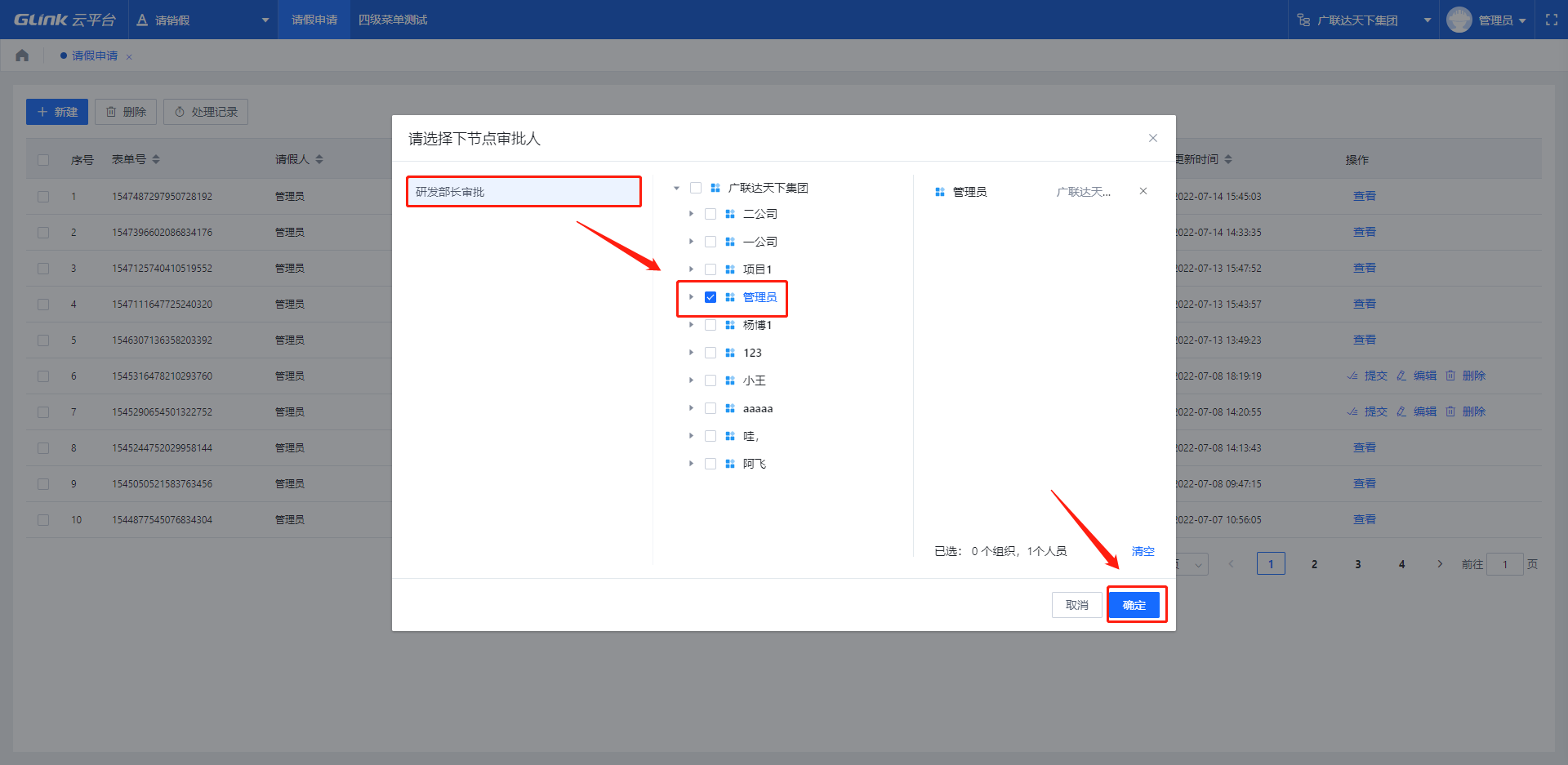Go to the next page arrow
The height and width of the screenshot is (765, 1568).
point(1440,563)
